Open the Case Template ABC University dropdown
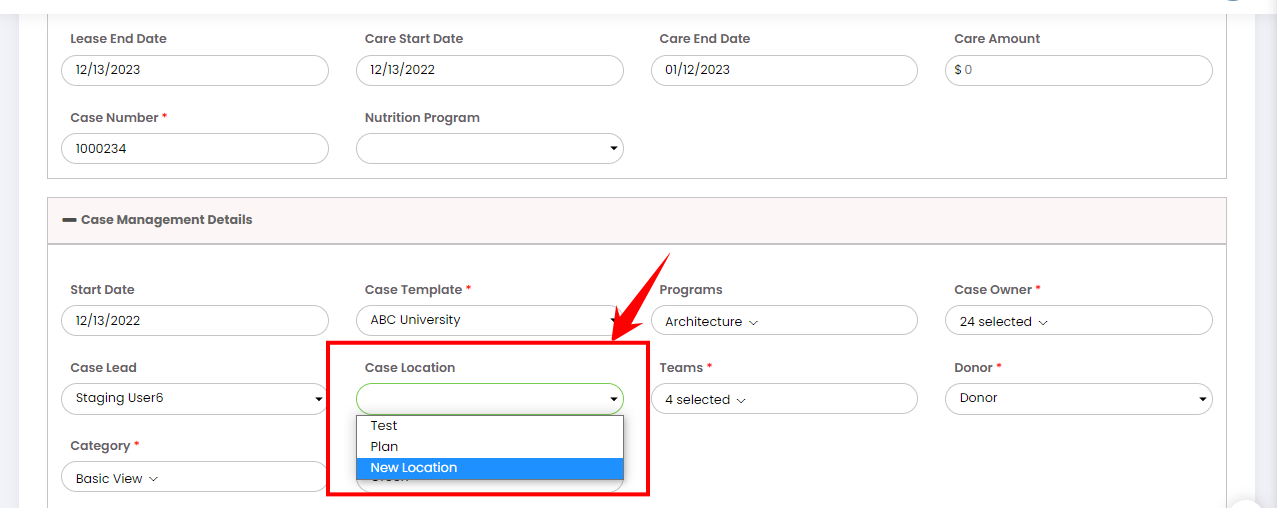This screenshot has width=1277, height=508. click(x=490, y=320)
